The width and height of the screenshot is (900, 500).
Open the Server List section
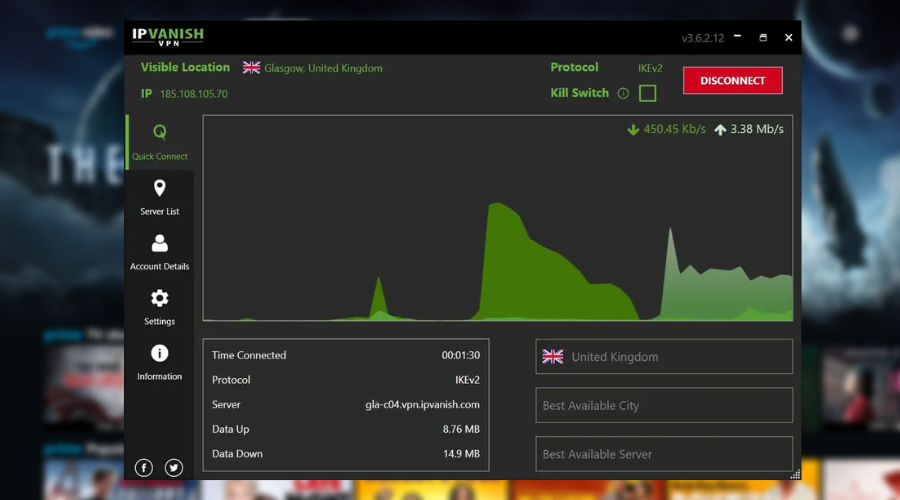pyautogui.click(x=160, y=197)
